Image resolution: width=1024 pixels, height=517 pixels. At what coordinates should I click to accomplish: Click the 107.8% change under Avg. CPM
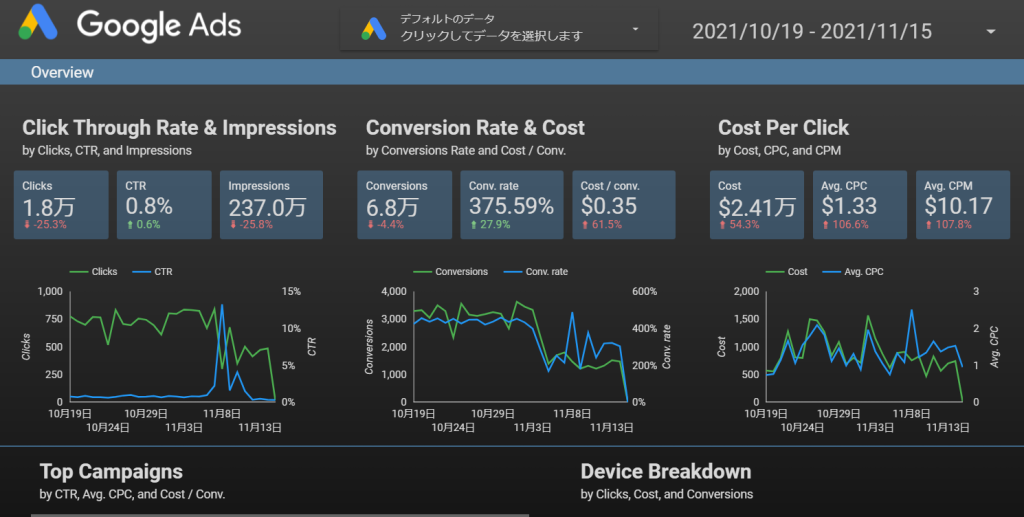pyautogui.click(x=948, y=225)
